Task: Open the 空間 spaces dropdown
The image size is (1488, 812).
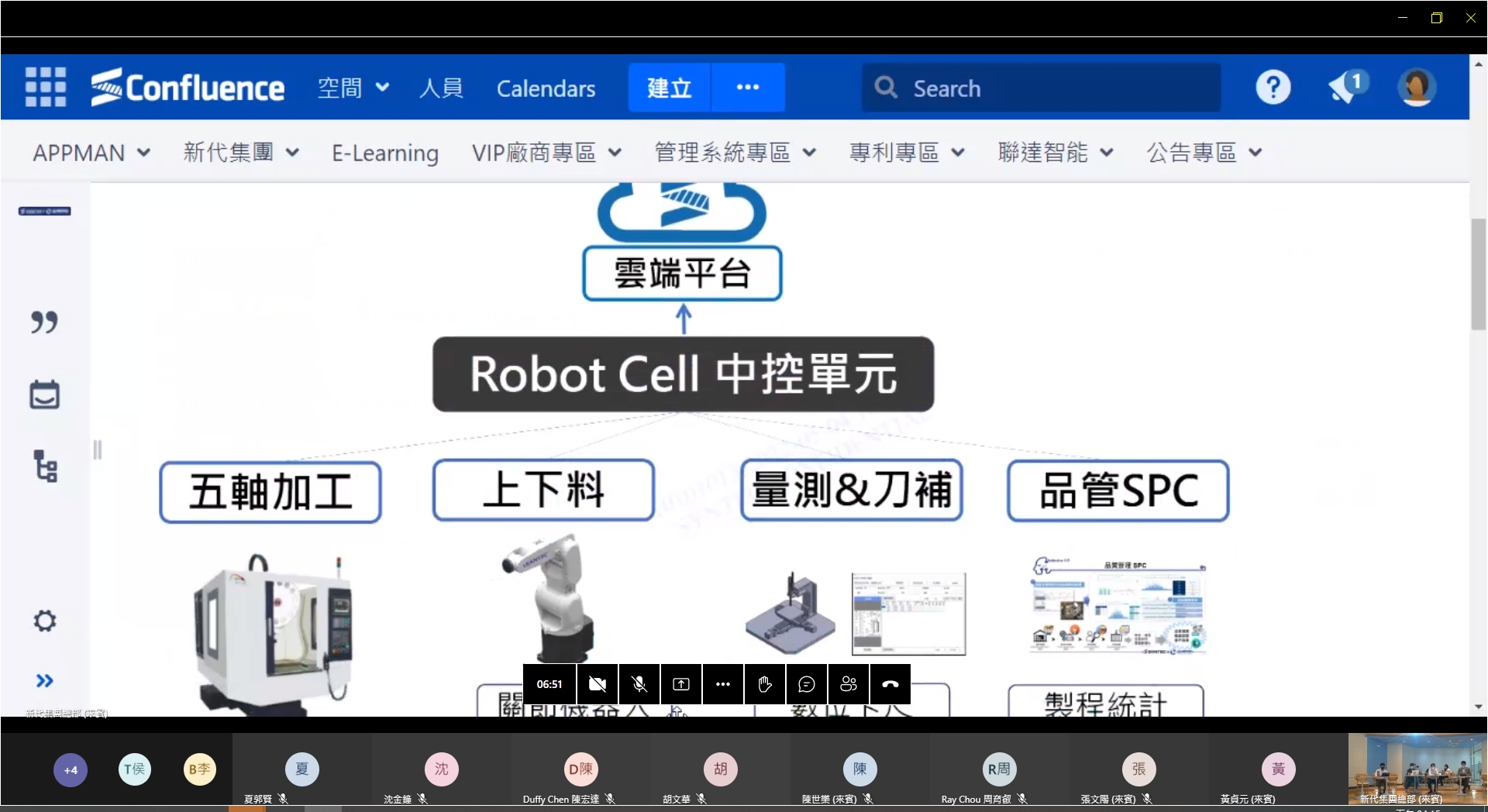Action: pyautogui.click(x=353, y=88)
